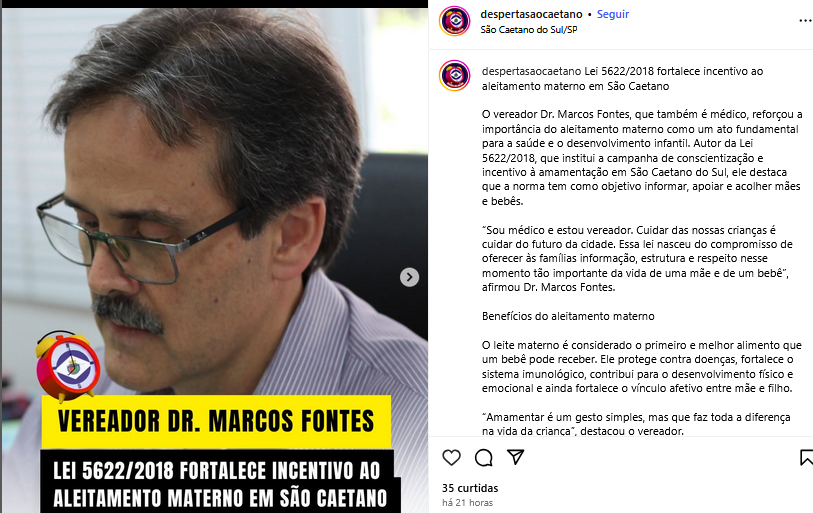Click the first caption paragraph about Dr. Marcos Fontes
813x513 pixels.
click(x=642, y=158)
